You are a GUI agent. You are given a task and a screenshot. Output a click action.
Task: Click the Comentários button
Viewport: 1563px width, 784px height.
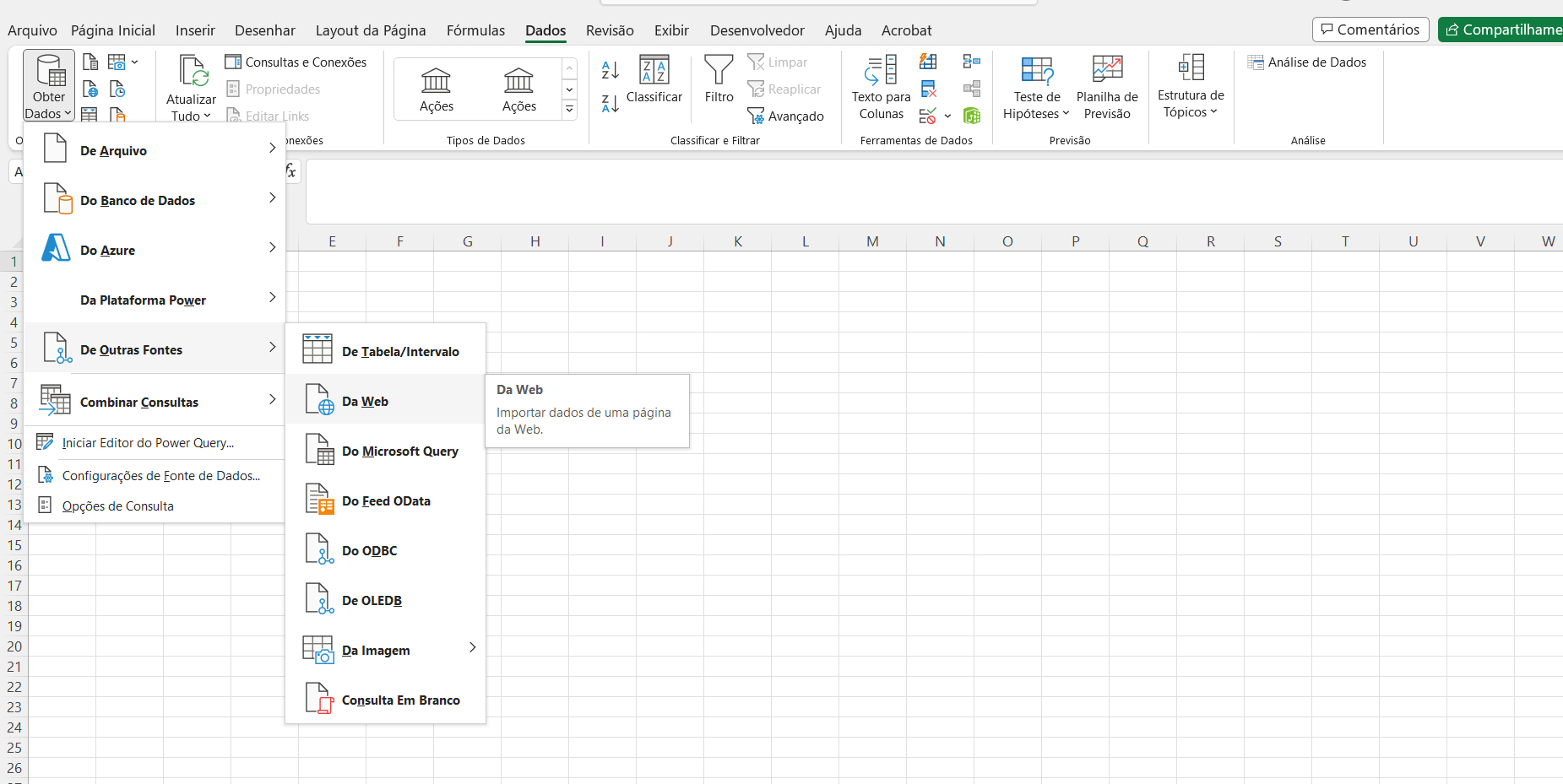[x=1370, y=30]
